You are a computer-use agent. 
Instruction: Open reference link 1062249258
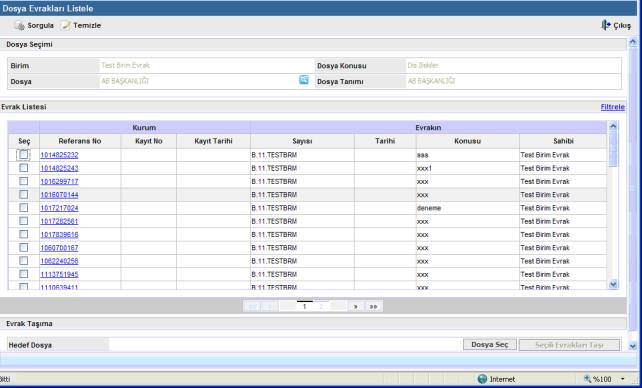(x=59, y=261)
